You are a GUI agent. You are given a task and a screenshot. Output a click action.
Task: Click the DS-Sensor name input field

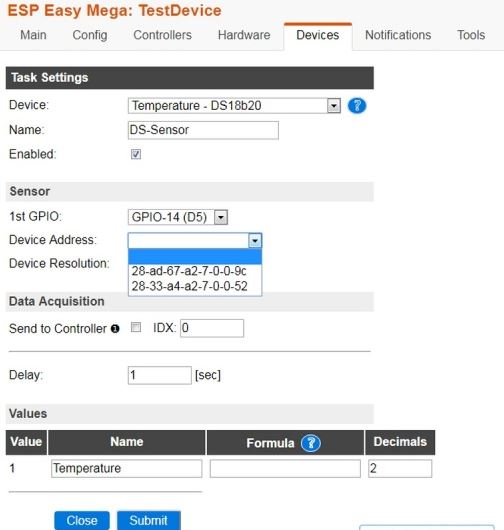[x=203, y=130]
